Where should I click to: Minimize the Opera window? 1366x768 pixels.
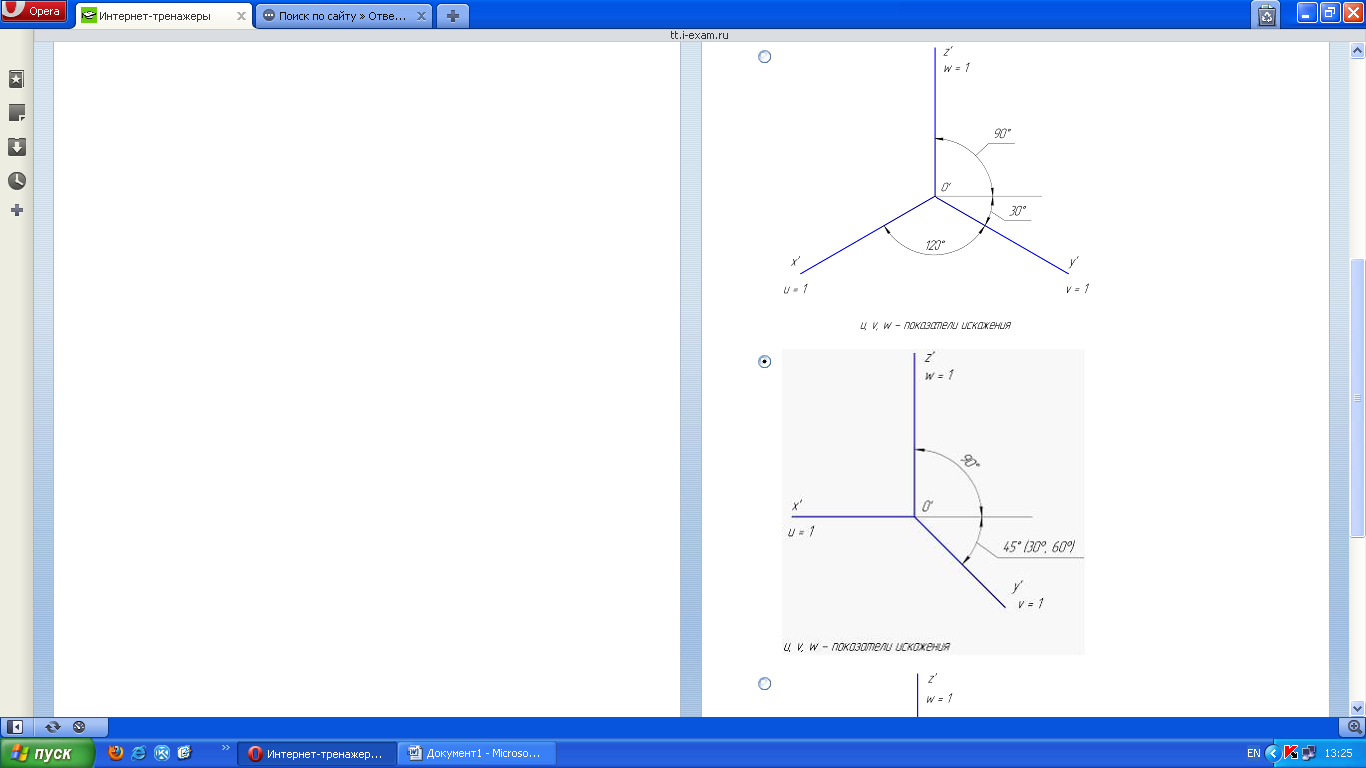pyautogui.click(x=1307, y=12)
